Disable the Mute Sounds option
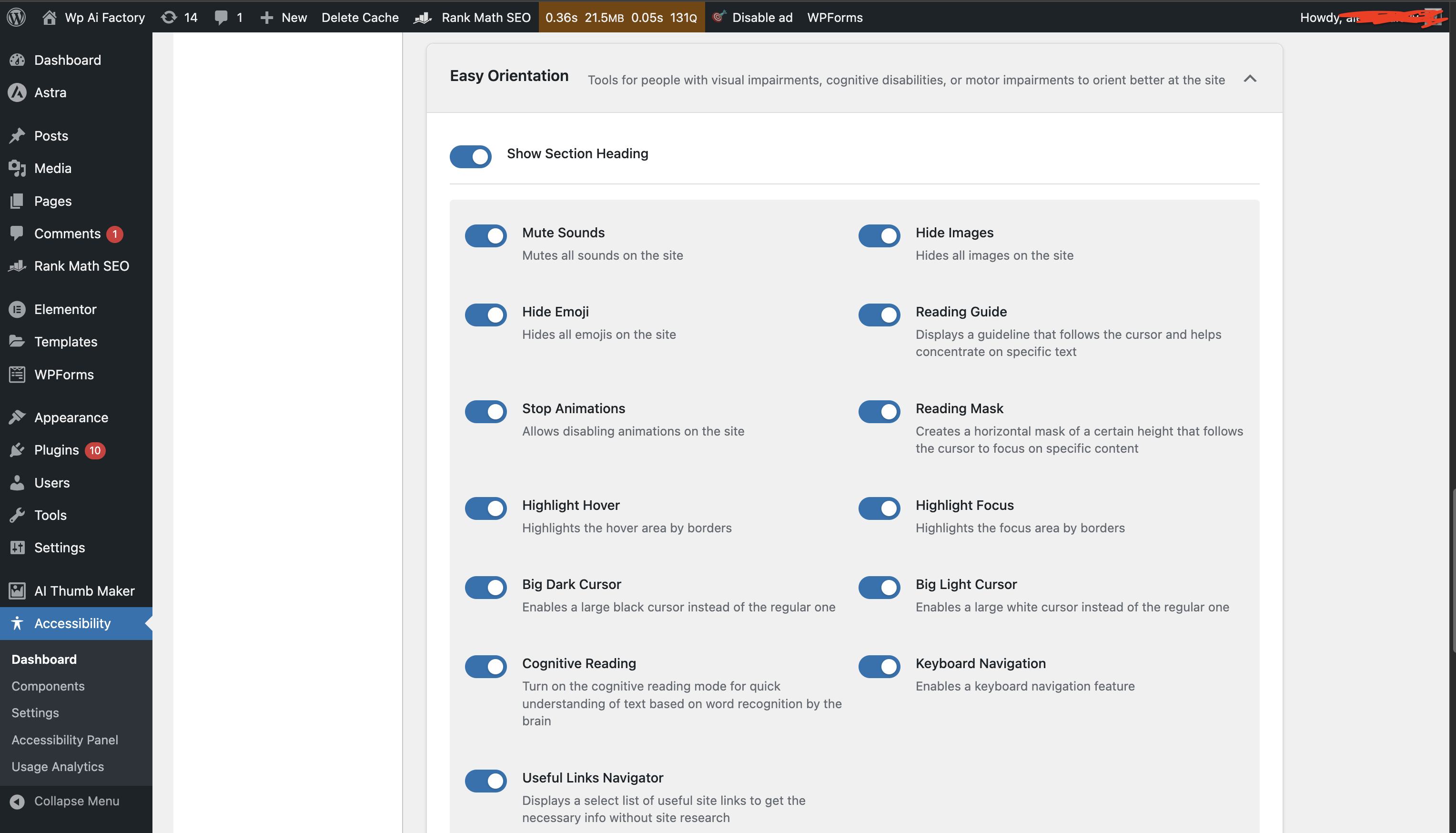The width and height of the screenshot is (1456, 833). [x=485, y=236]
